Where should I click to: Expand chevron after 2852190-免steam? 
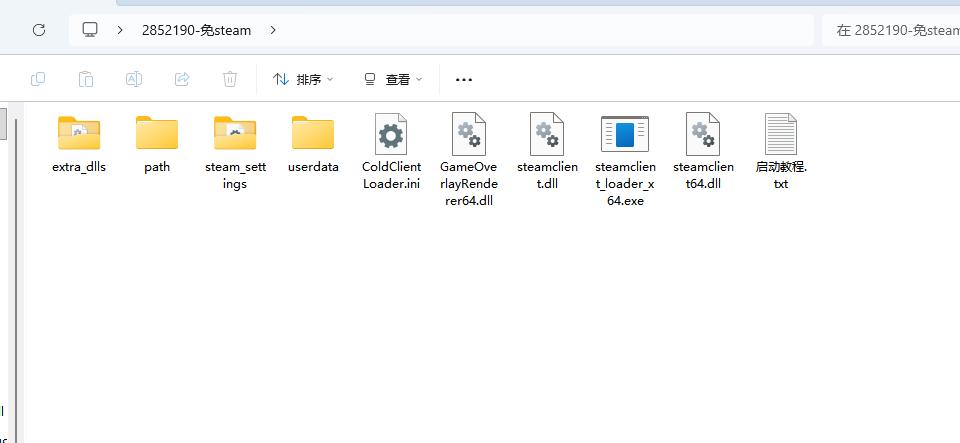pos(273,30)
